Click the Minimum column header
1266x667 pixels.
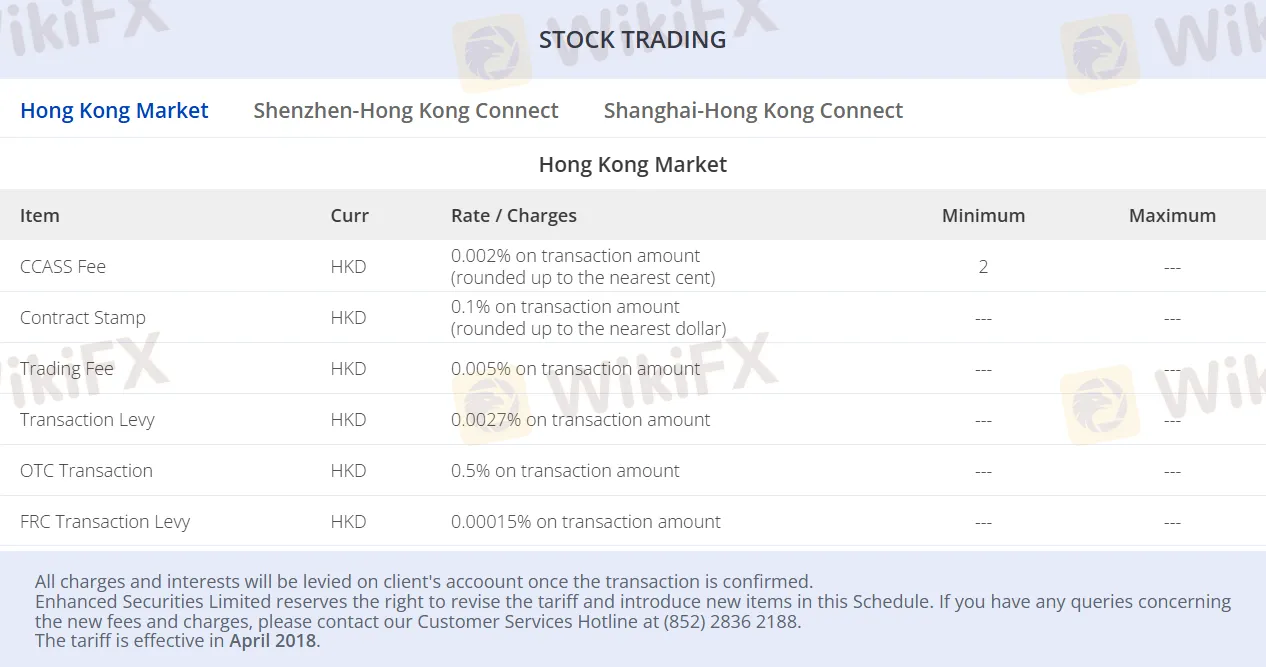tap(983, 215)
